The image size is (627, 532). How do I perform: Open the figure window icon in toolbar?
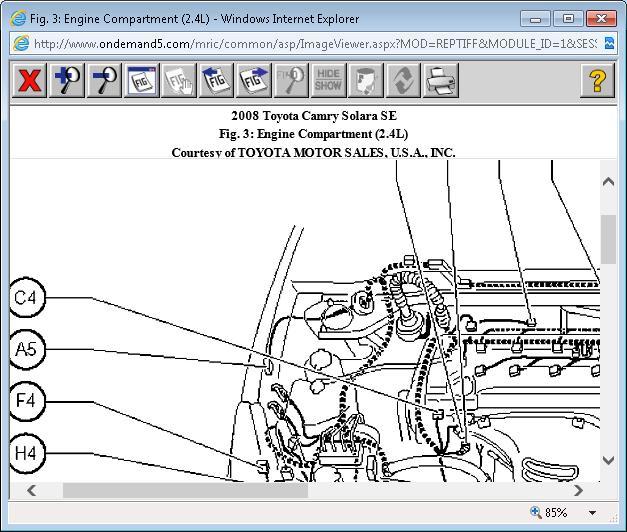(141, 80)
